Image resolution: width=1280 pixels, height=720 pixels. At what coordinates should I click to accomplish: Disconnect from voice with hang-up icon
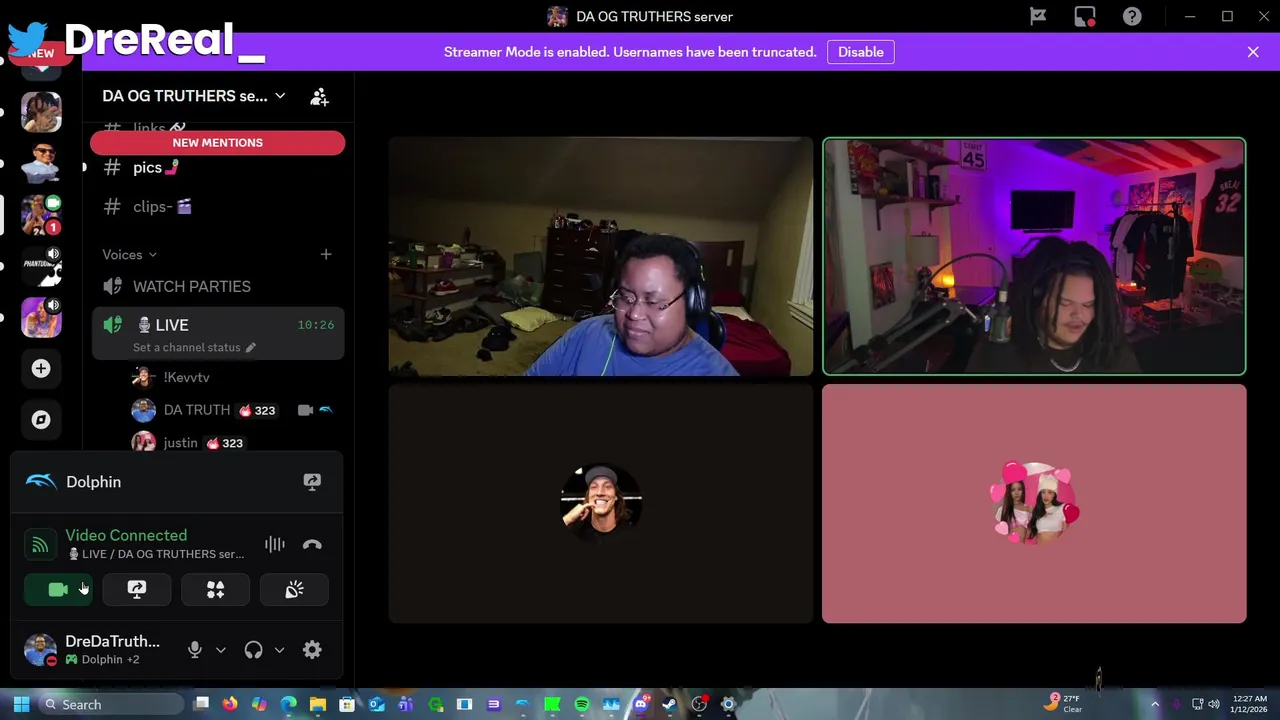pos(312,545)
